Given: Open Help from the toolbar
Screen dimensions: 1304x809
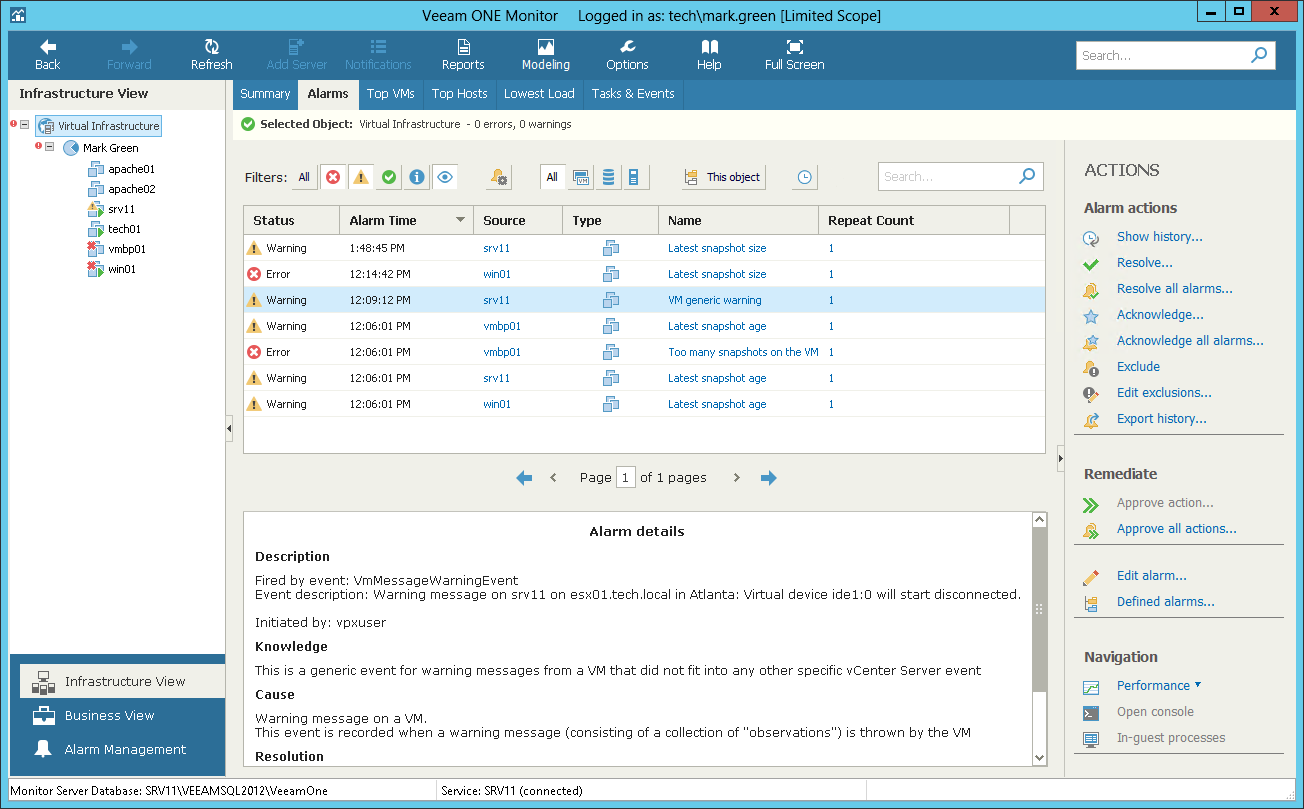Looking at the screenshot, I should pos(709,55).
